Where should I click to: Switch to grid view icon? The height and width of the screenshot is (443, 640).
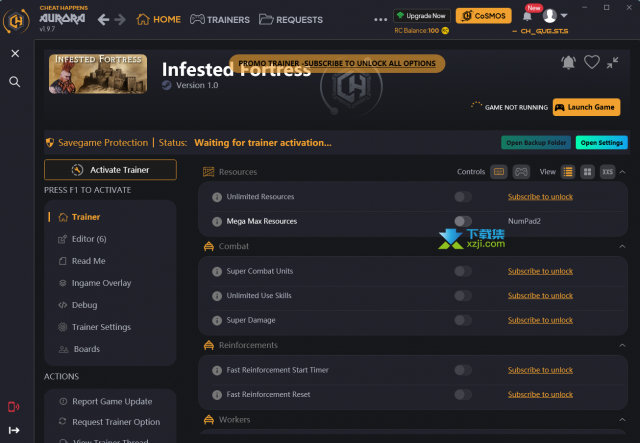tap(587, 172)
